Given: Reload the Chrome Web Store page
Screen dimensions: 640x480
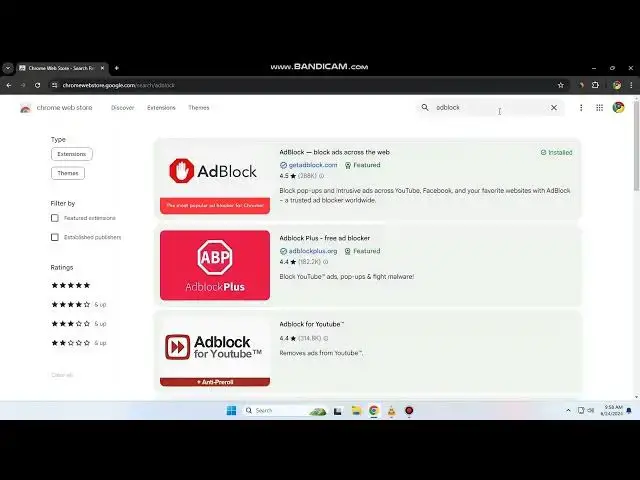Looking at the screenshot, I should (38, 85).
